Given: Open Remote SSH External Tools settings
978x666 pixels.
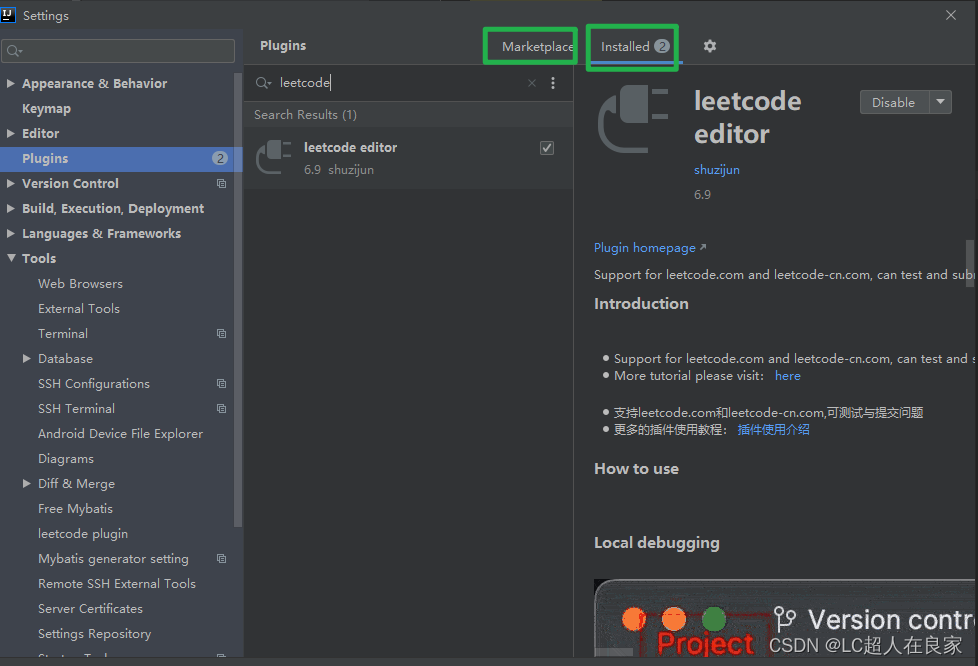Looking at the screenshot, I should [x=117, y=584].
